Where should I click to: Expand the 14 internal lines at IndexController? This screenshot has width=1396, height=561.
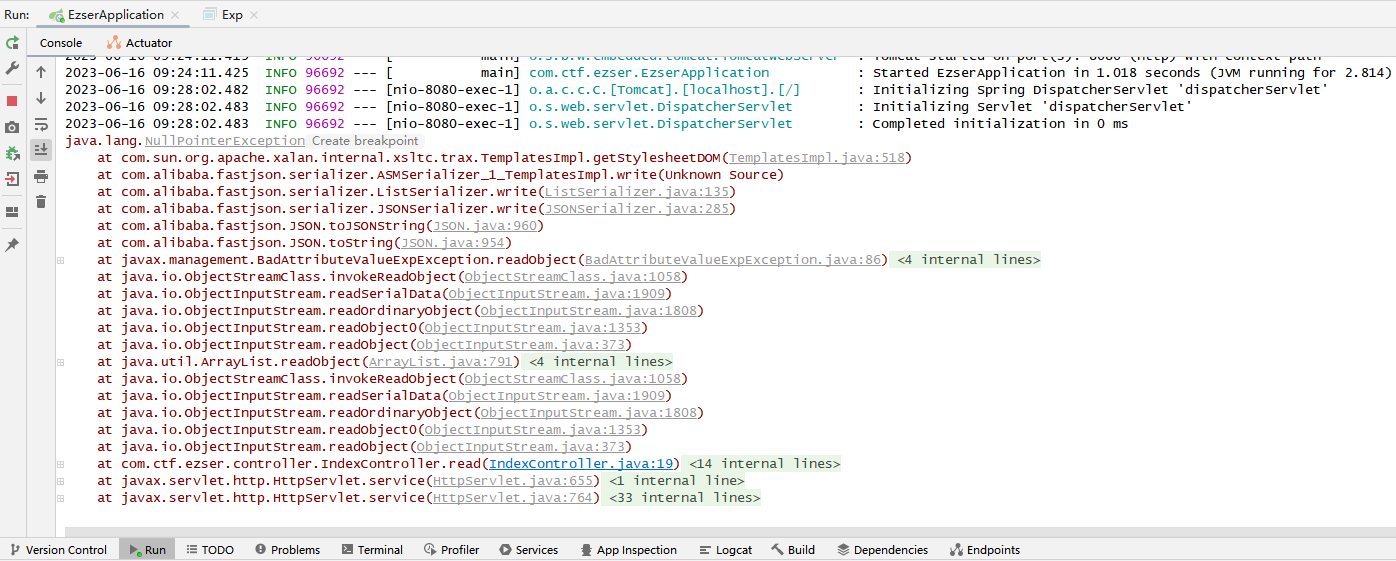(x=765, y=464)
